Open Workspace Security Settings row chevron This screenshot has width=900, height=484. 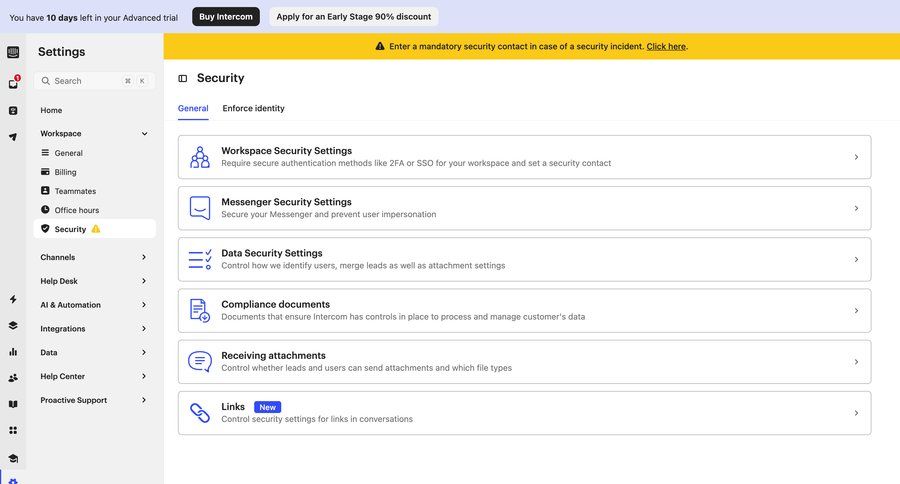(856, 157)
